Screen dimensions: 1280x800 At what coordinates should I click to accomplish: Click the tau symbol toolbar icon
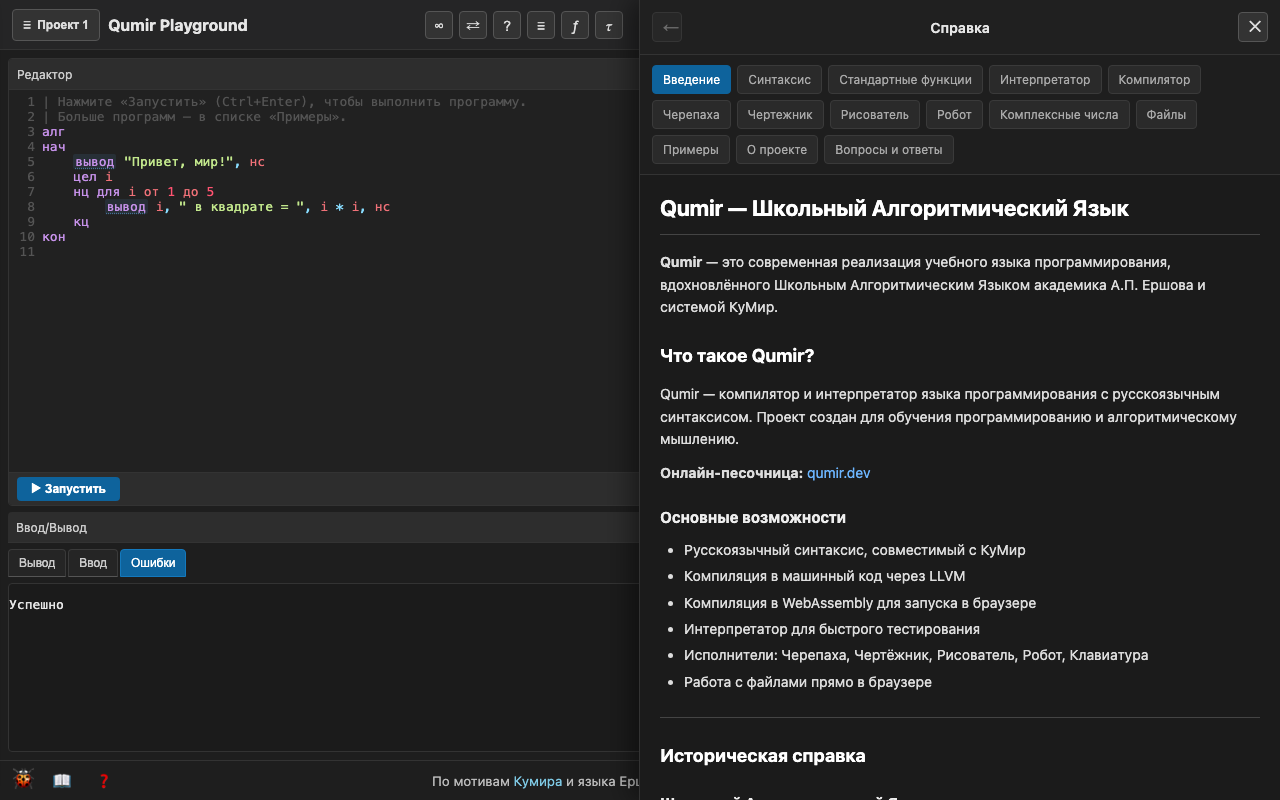click(x=609, y=25)
